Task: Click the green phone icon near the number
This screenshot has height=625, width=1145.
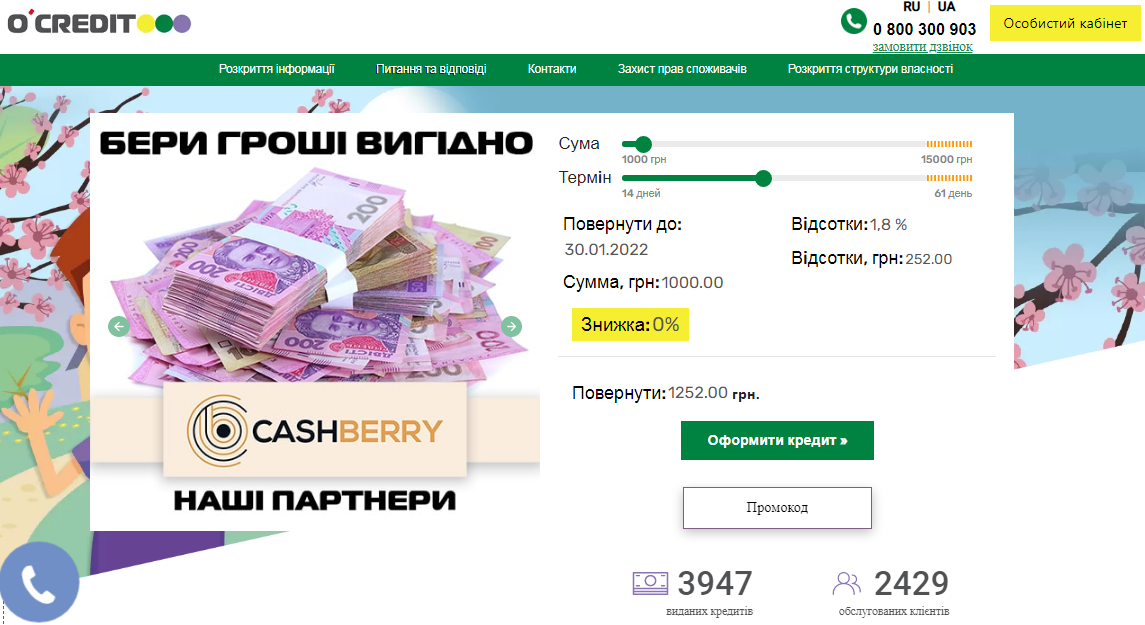Action: click(x=854, y=21)
